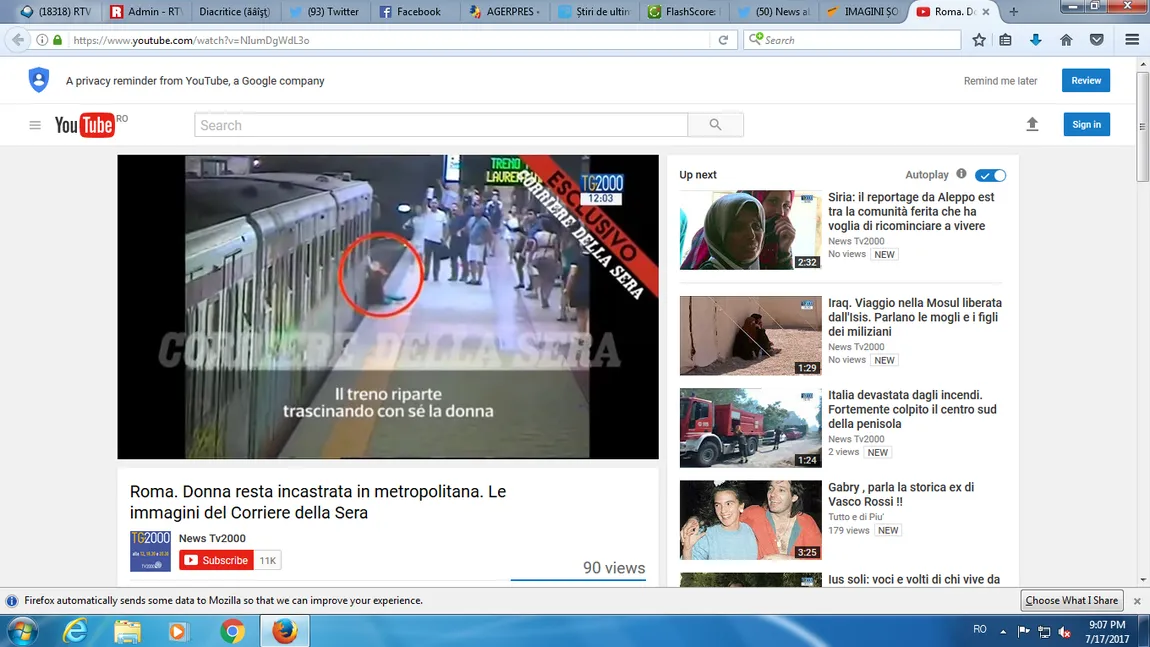Launch Internet Explorer from the taskbar
Viewport: 1150px width, 647px height.
click(x=75, y=631)
